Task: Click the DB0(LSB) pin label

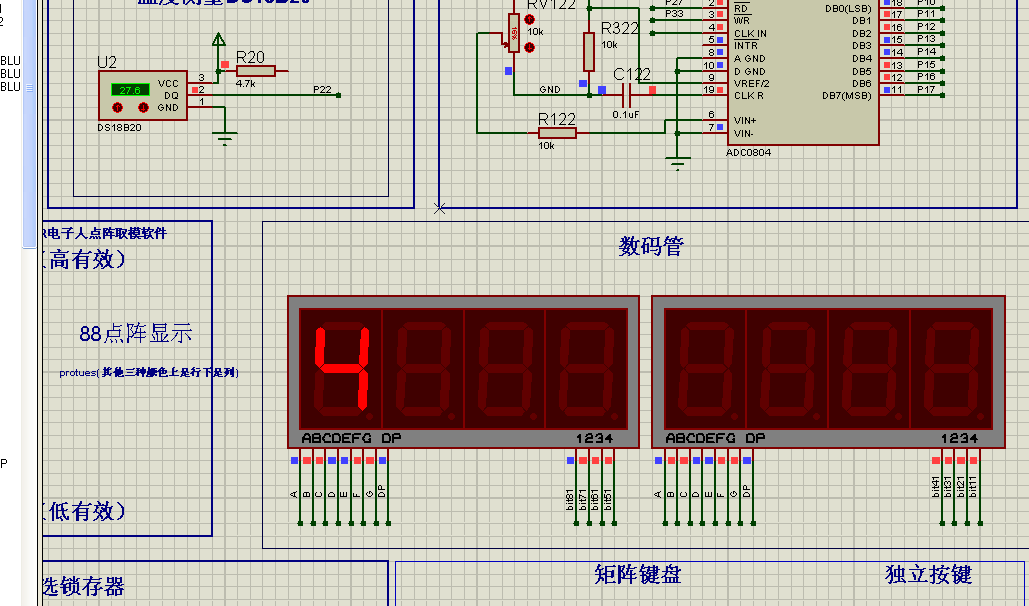Action: point(848,9)
